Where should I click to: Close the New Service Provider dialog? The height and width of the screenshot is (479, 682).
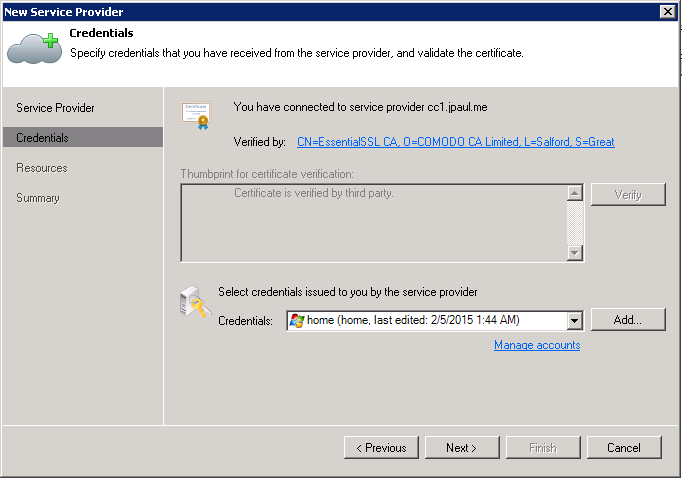(667, 12)
